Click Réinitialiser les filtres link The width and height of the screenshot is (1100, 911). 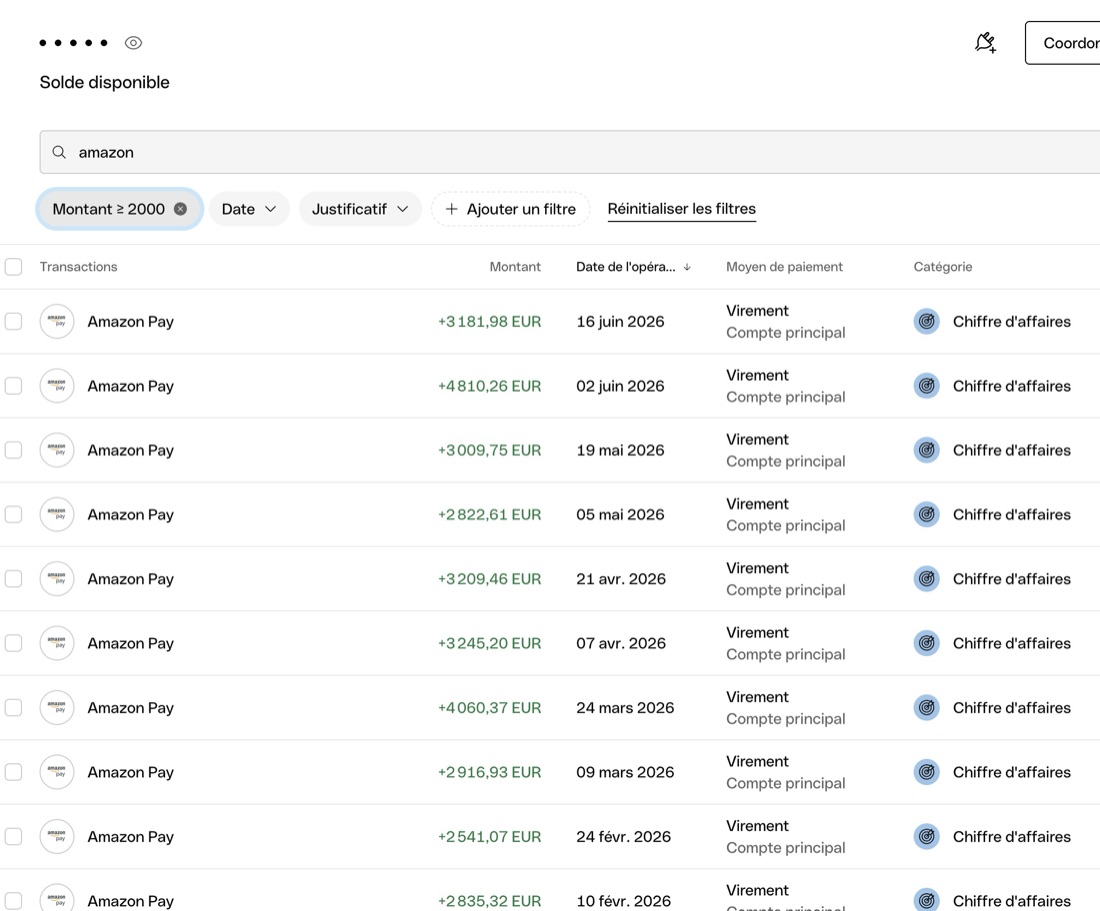[681, 209]
